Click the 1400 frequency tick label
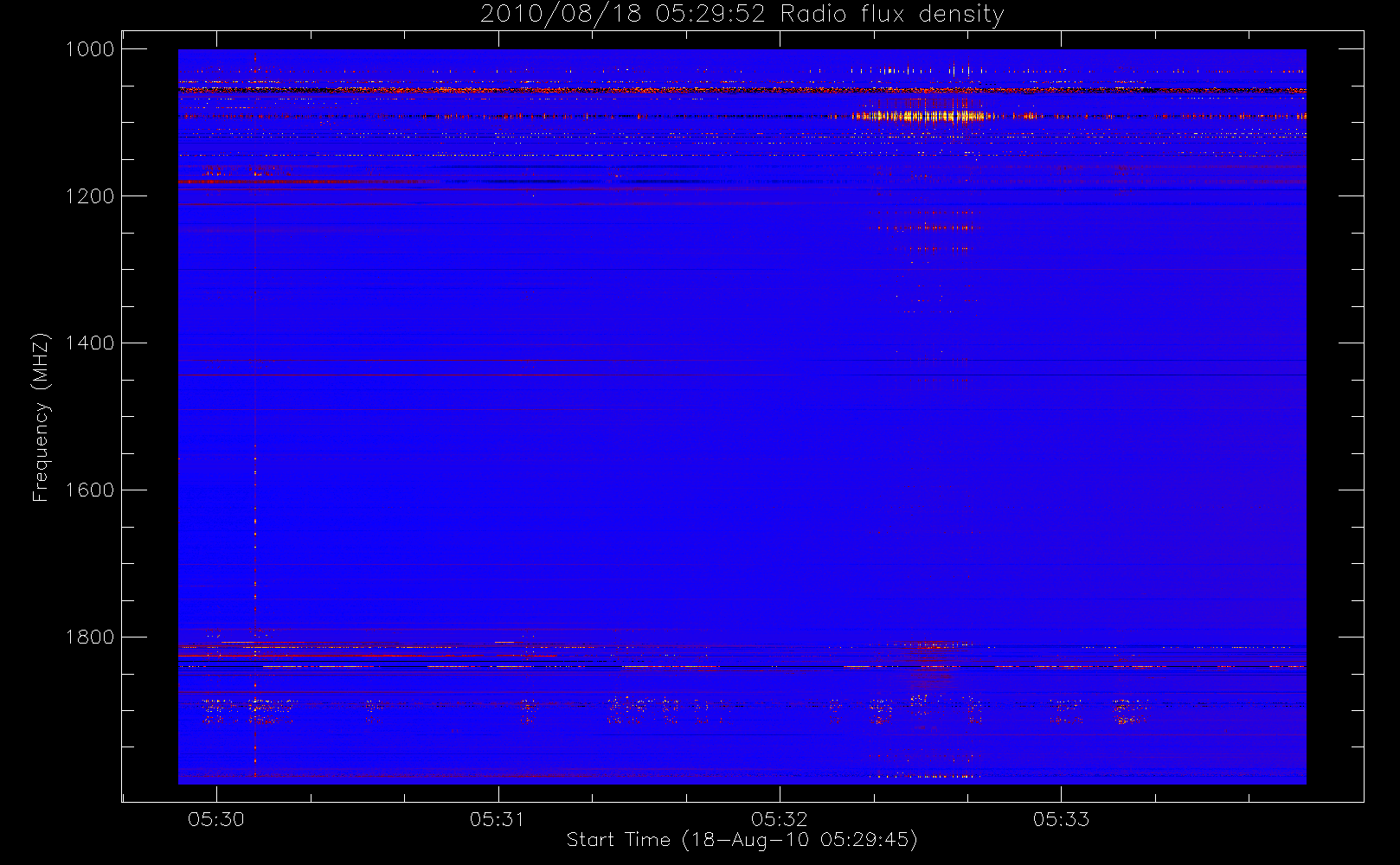 click(90, 343)
